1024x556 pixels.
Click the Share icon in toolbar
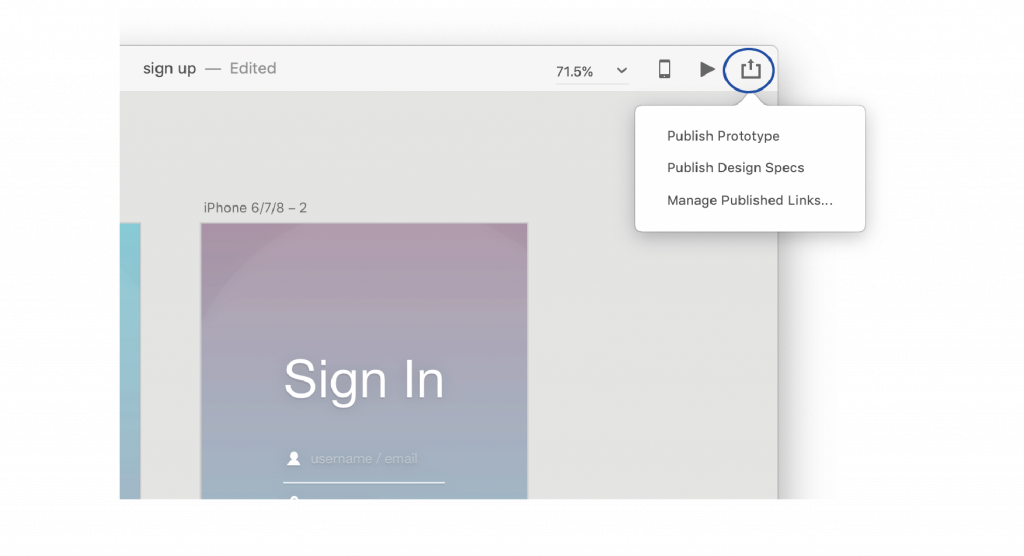click(x=750, y=69)
